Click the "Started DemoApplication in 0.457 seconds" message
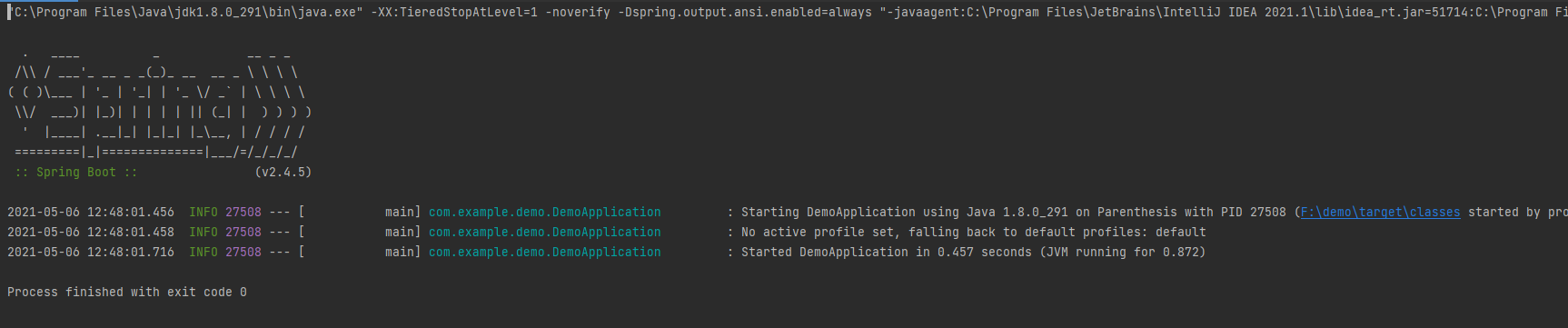This screenshot has height=328, width=1568. [x=887, y=252]
